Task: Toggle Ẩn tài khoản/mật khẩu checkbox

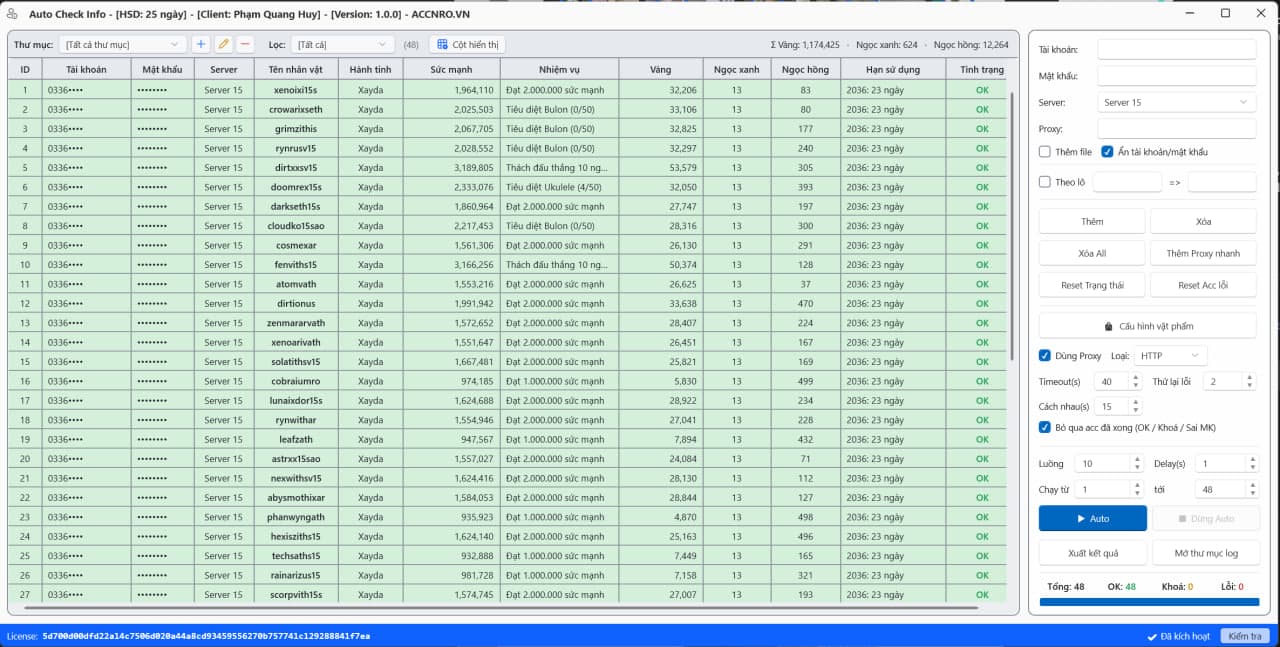Action: click(x=1107, y=152)
